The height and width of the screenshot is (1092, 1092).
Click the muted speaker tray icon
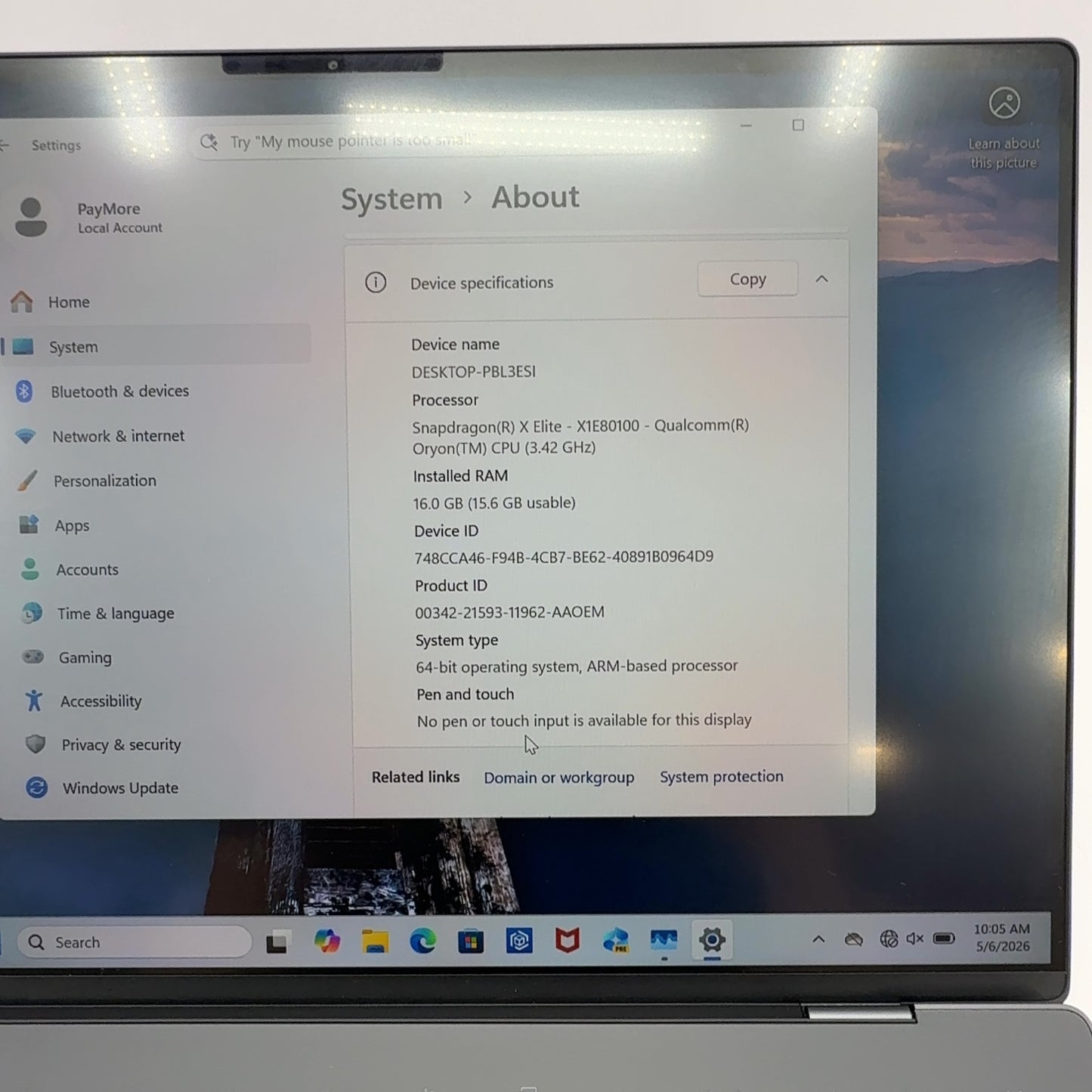click(x=914, y=939)
